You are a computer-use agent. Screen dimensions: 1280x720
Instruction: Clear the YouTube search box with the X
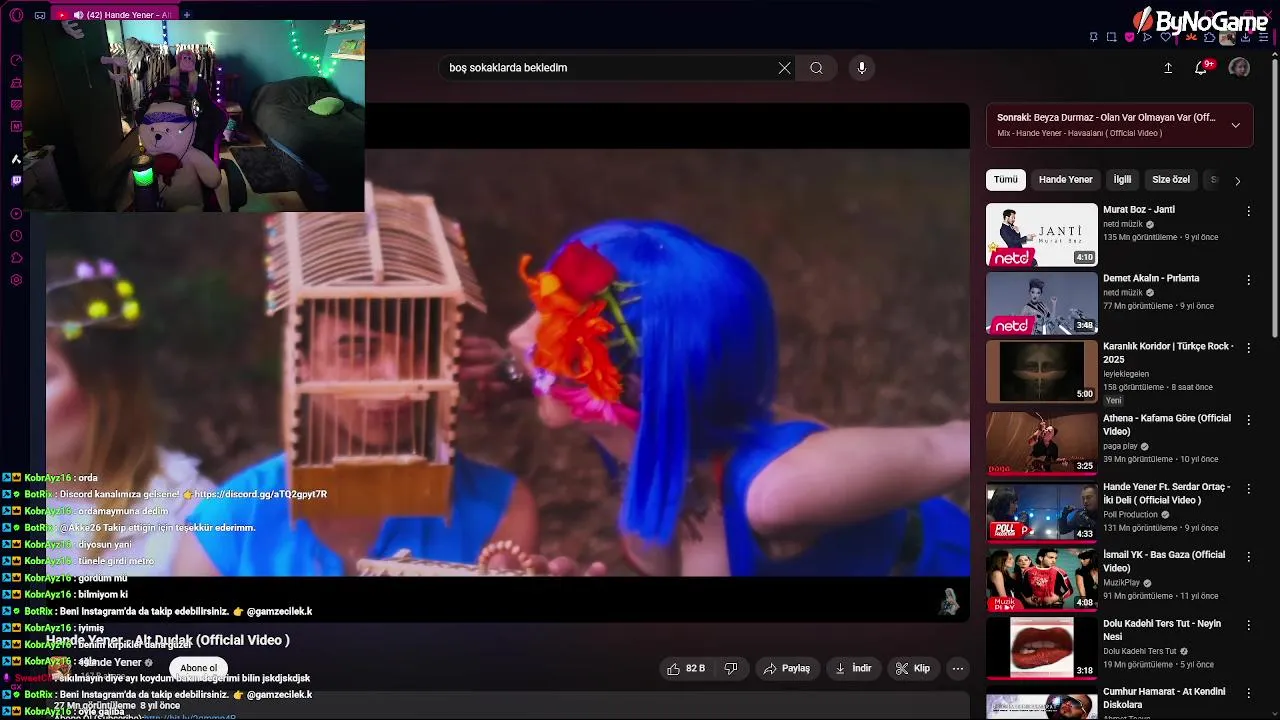[x=784, y=68]
